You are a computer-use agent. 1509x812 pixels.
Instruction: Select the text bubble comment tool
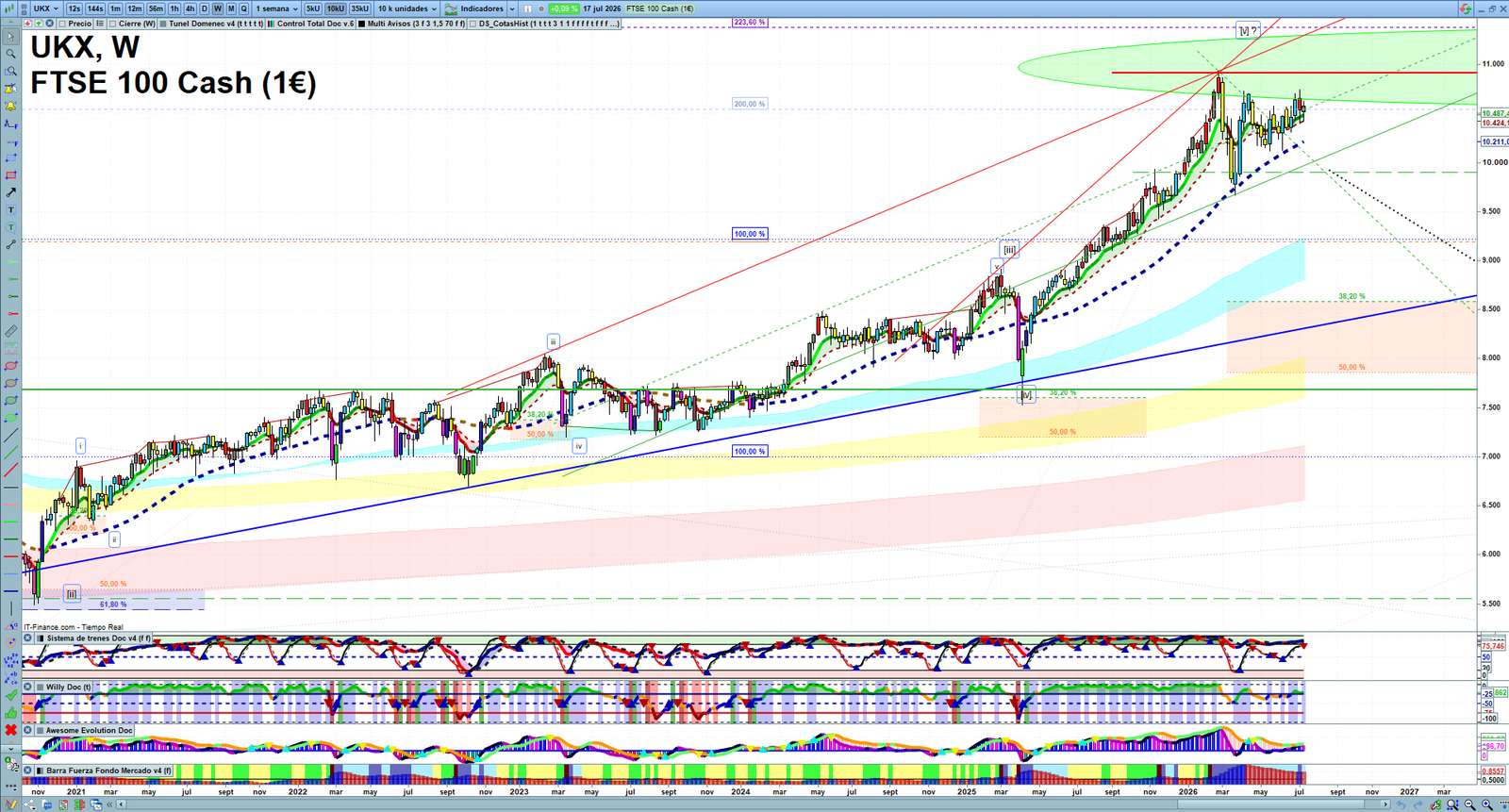coord(11,226)
